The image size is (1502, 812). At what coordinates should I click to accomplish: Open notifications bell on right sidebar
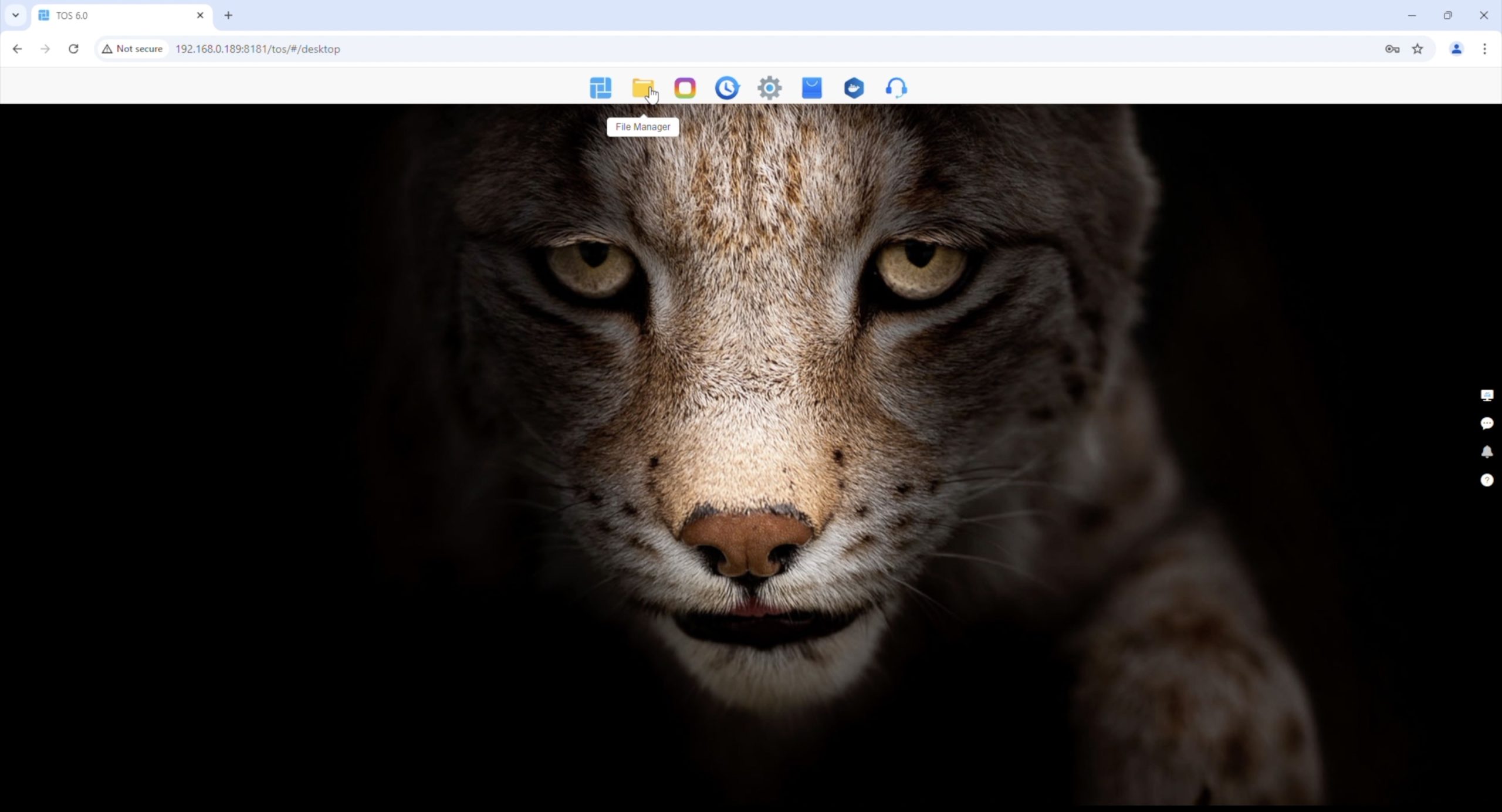point(1486,452)
